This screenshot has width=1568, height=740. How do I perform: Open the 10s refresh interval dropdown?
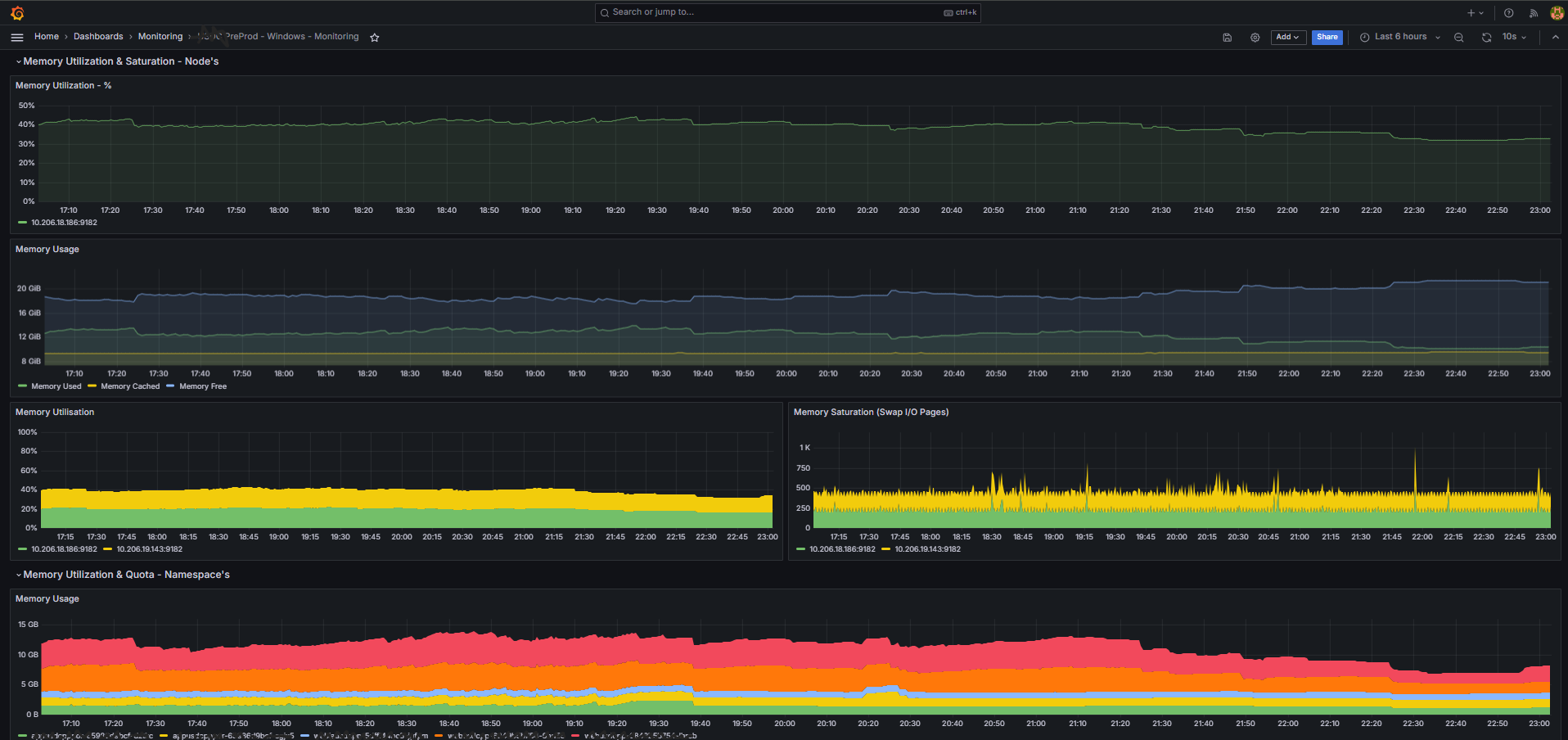pos(1513,37)
